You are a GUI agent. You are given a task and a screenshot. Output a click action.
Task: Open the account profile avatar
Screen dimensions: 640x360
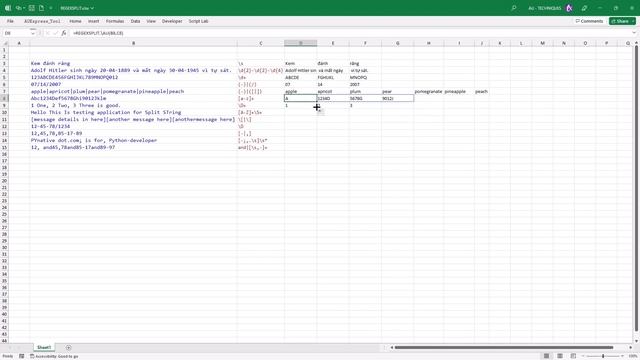point(569,8)
